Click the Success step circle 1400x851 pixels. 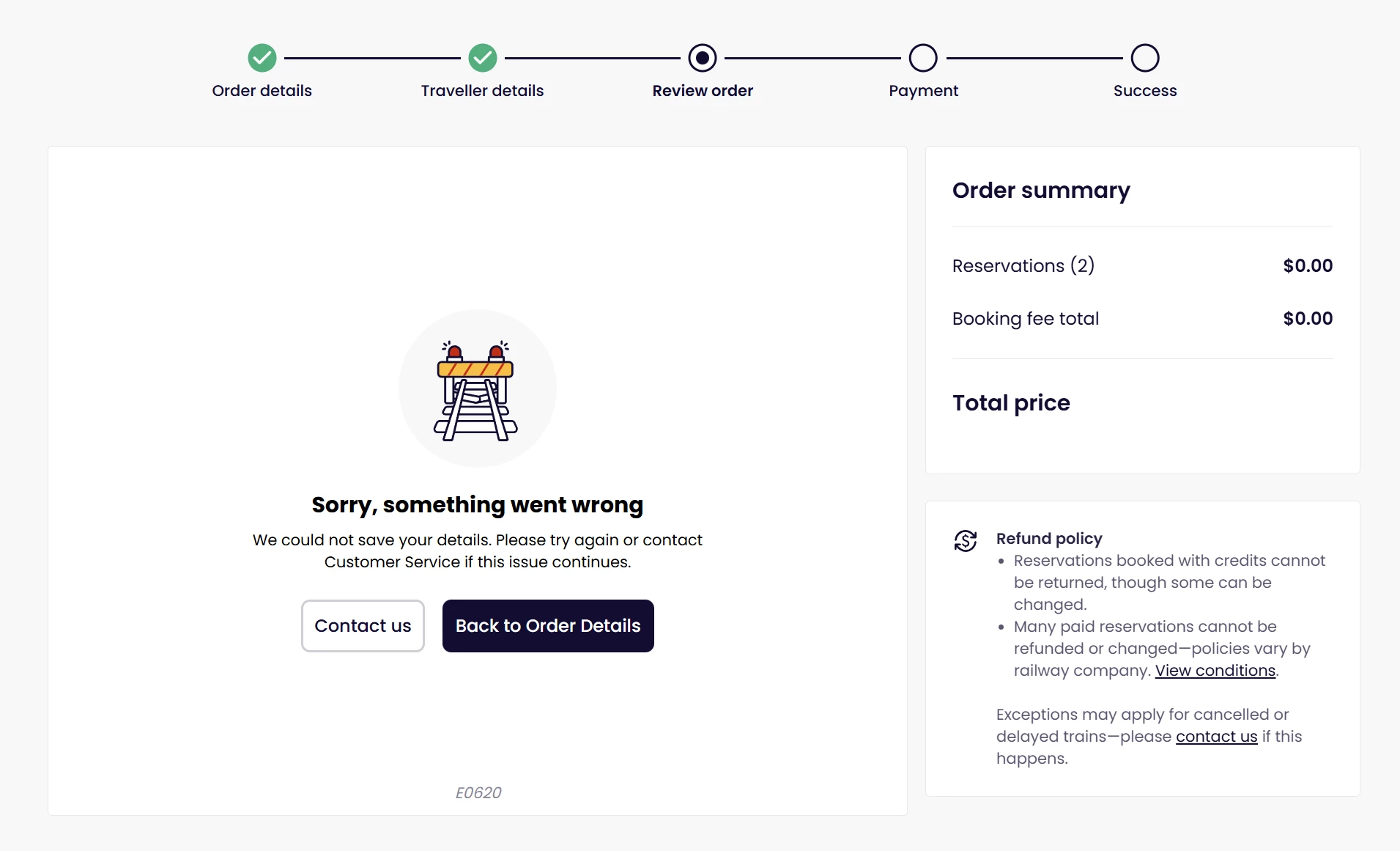[1144, 58]
